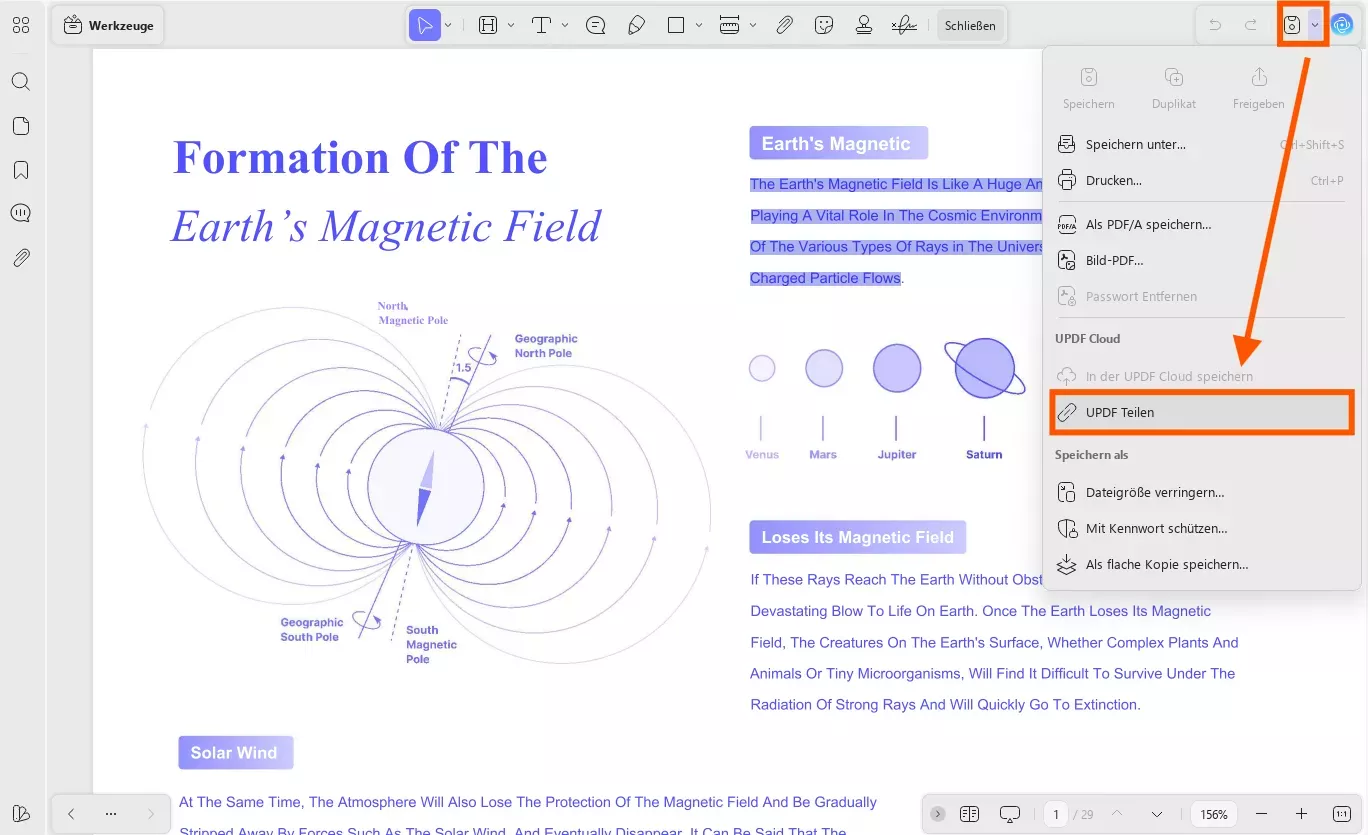Open the sticker tool
The height and width of the screenshot is (835, 1368).
tap(824, 26)
